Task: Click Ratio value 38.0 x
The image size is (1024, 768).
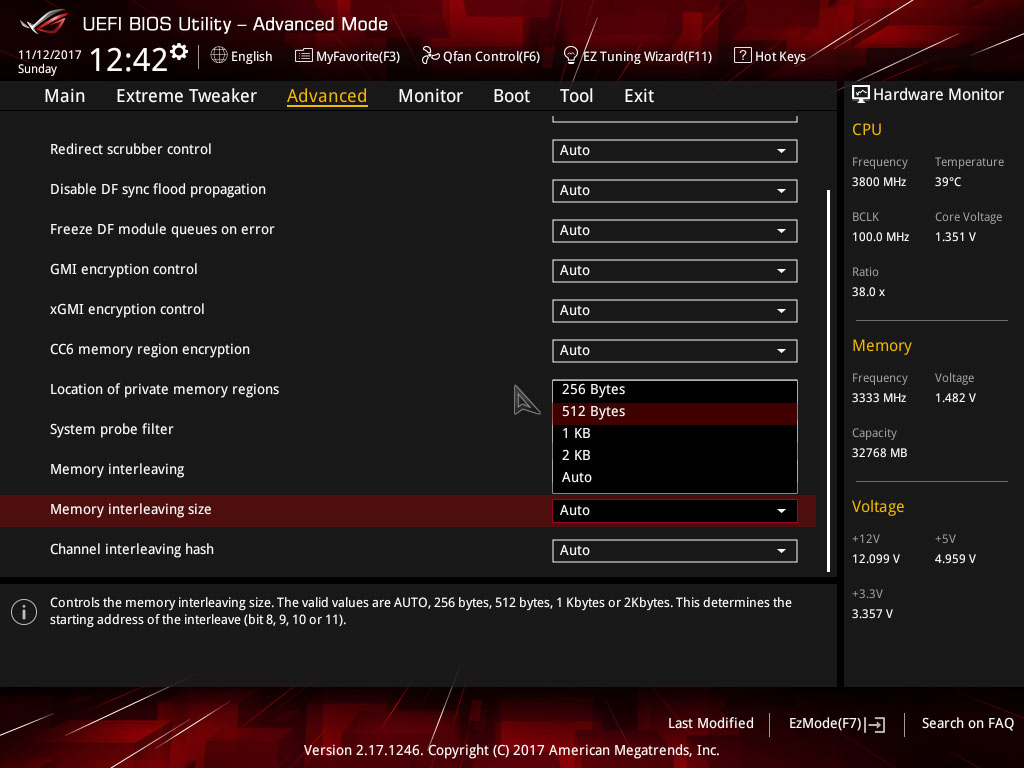Action: click(x=868, y=293)
